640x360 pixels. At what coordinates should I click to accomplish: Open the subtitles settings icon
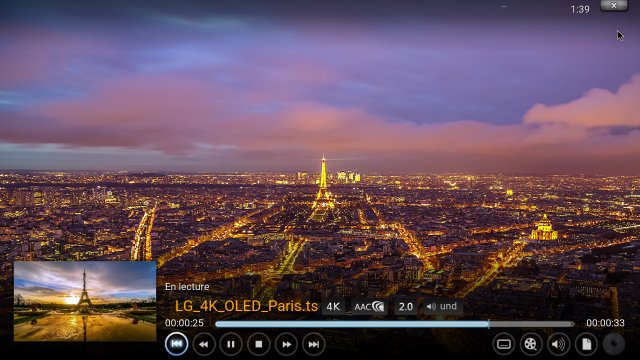[x=504, y=344]
